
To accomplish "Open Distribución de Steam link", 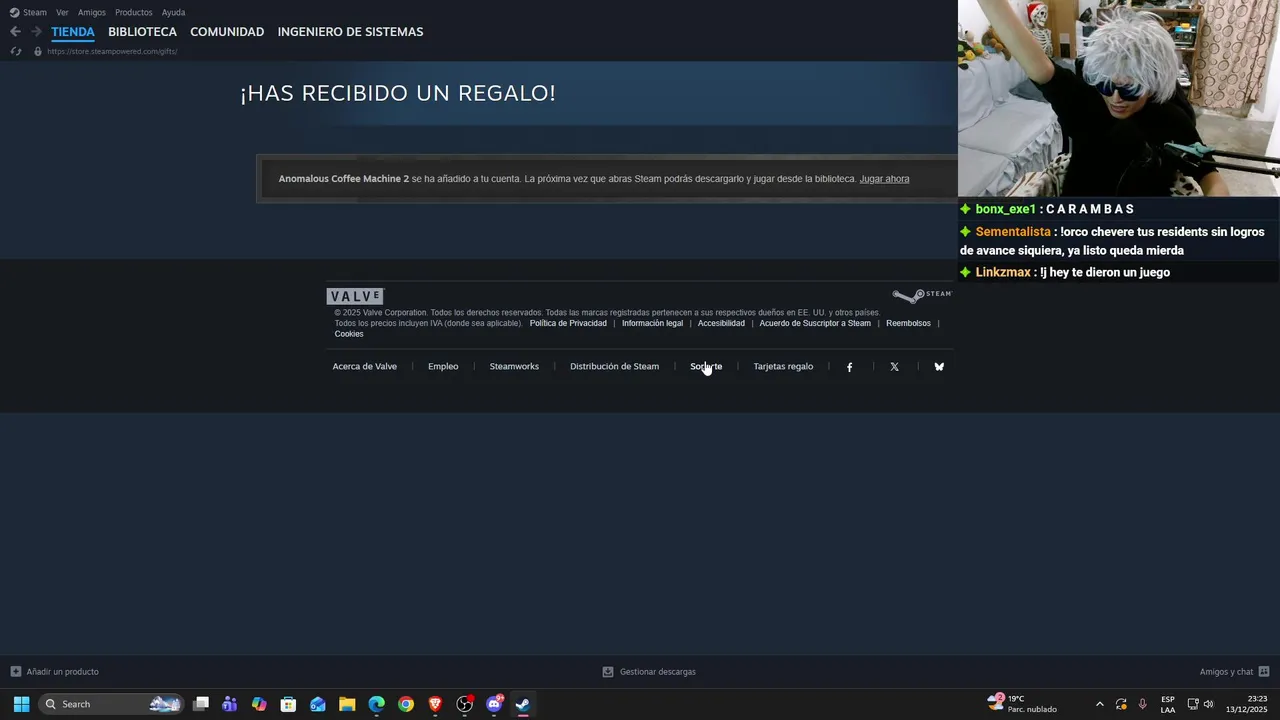I will (614, 366).
